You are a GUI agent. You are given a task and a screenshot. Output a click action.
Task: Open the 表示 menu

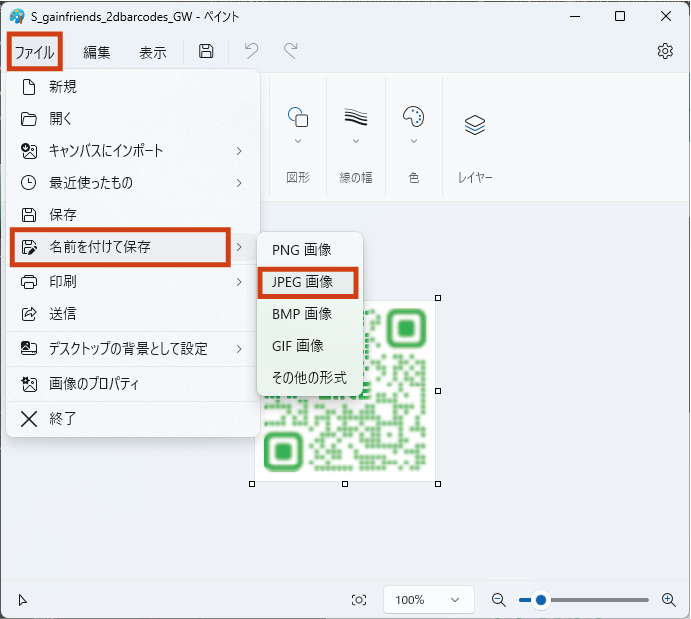pos(152,52)
